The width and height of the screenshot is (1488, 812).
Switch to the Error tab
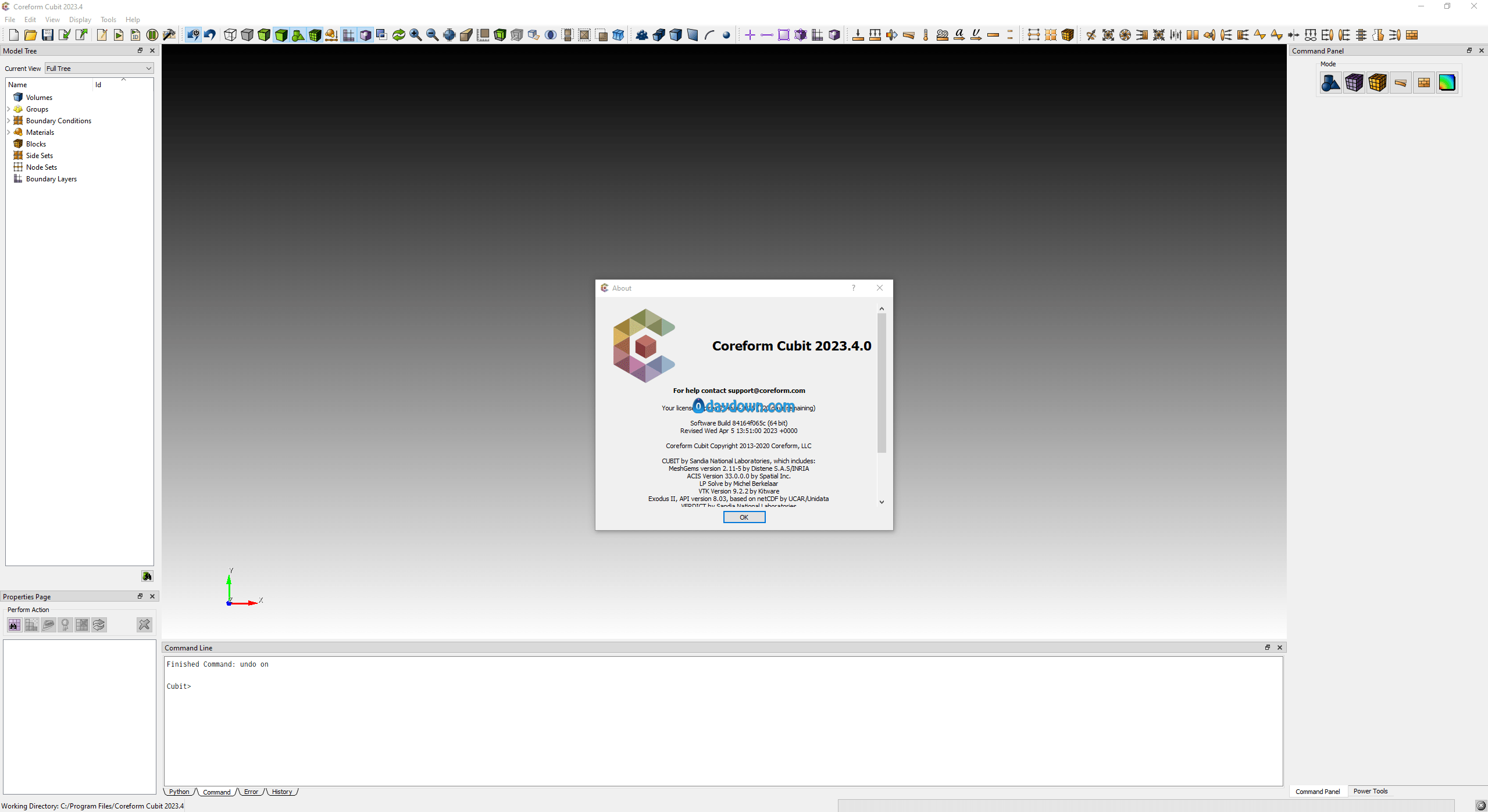point(251,792)
